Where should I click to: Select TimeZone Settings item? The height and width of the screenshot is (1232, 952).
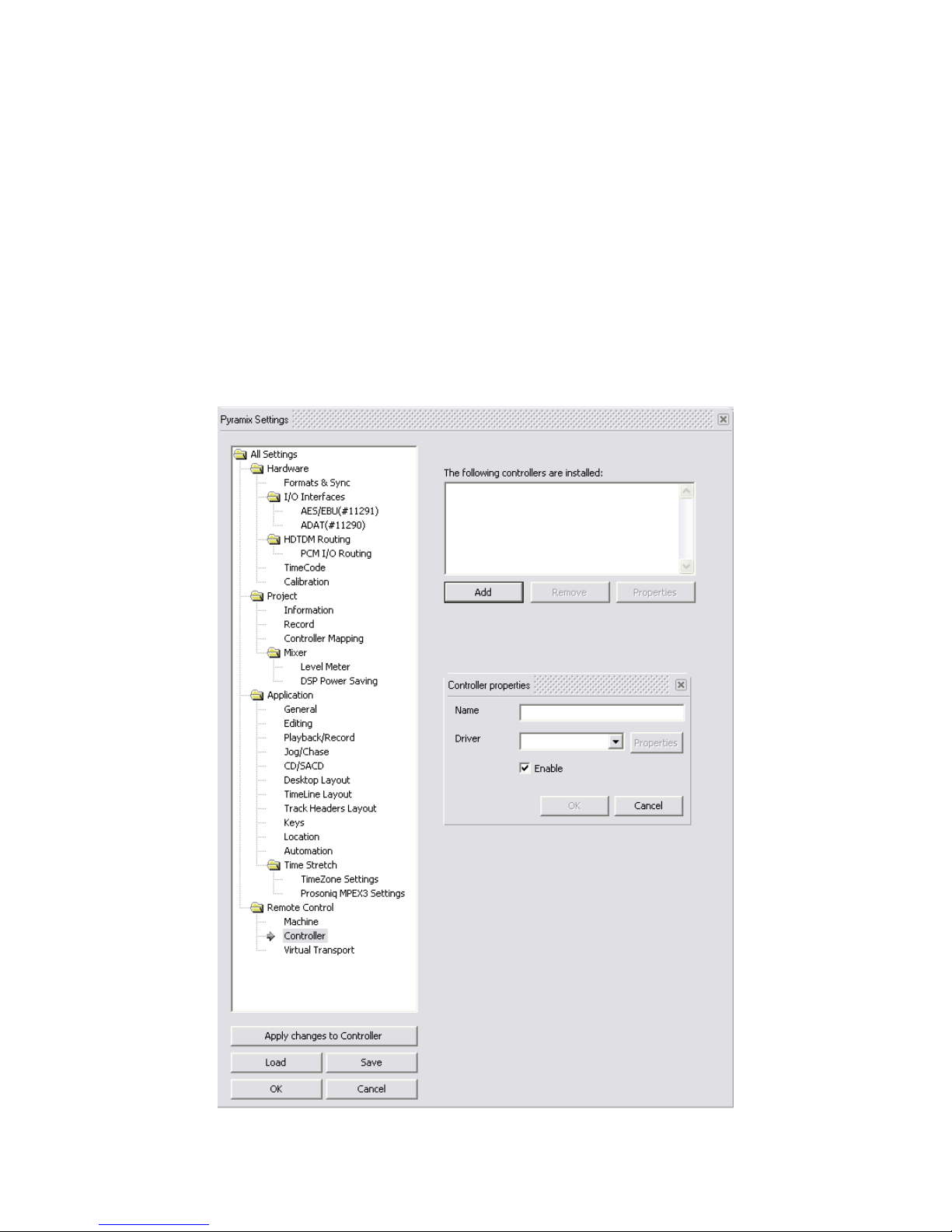[x=340, y=880]
